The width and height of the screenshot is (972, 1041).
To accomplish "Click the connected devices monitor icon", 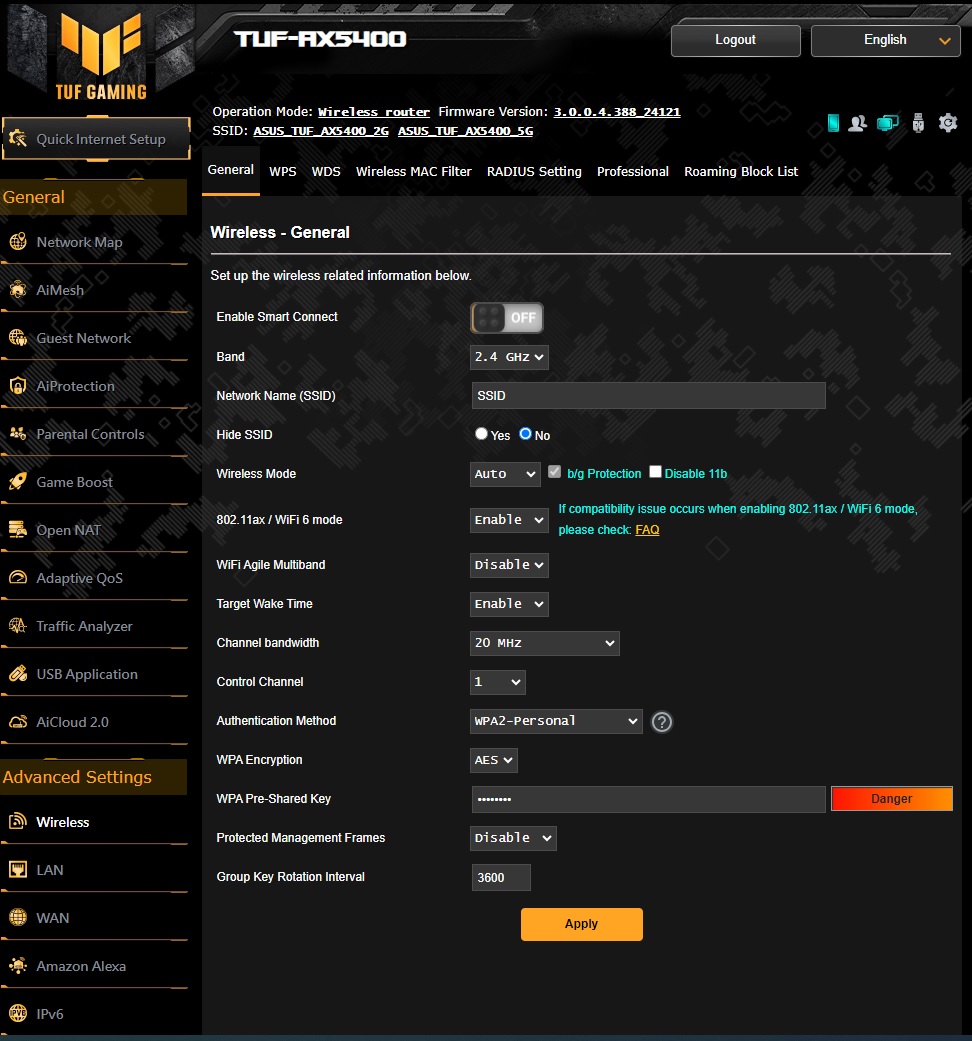I will coord(887,123).
